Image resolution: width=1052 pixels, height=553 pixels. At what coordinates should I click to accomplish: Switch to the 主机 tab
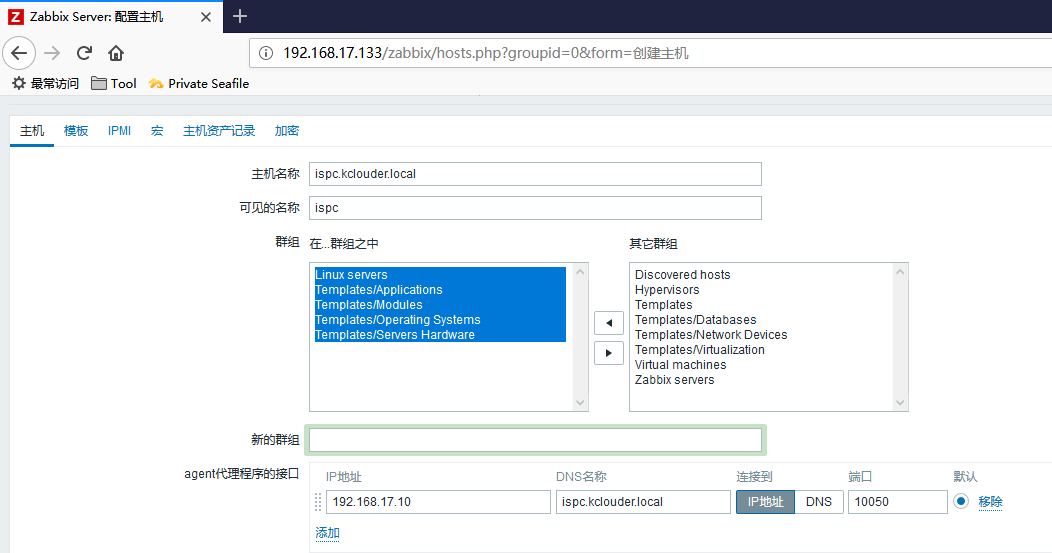tap(32, 131)
